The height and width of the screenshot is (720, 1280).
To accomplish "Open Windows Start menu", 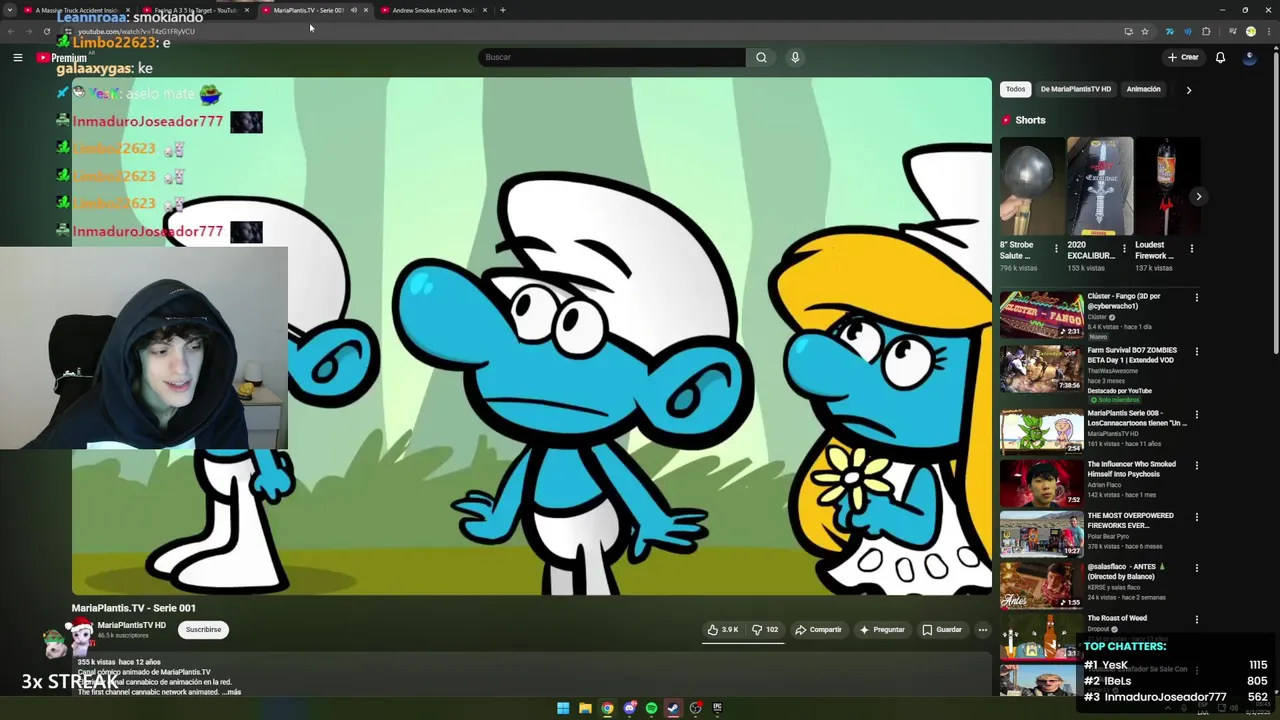I will 563,708.
